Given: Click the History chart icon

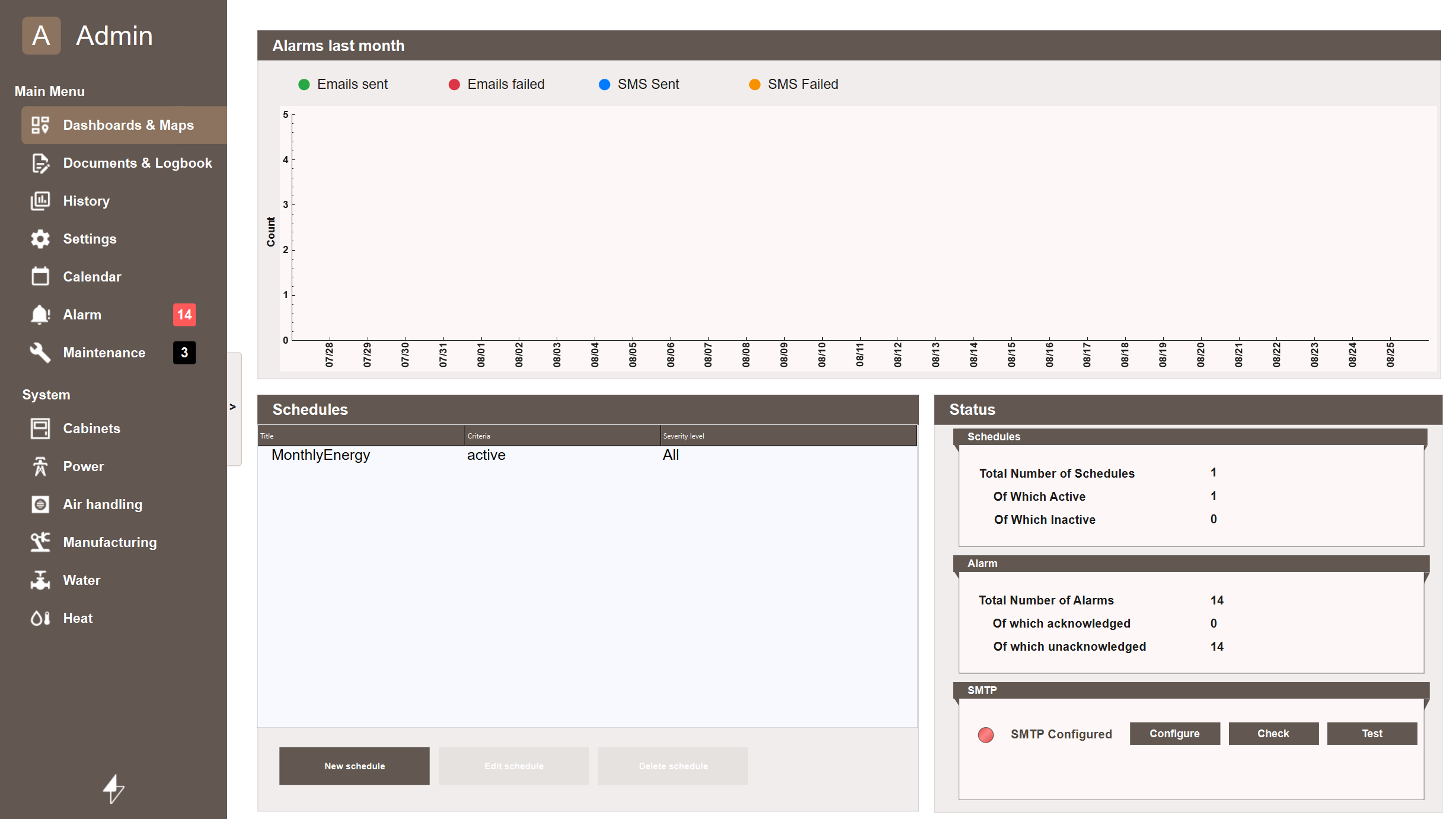Looking at the screenshot, I should pyautogui.click(x=40, y=201).
